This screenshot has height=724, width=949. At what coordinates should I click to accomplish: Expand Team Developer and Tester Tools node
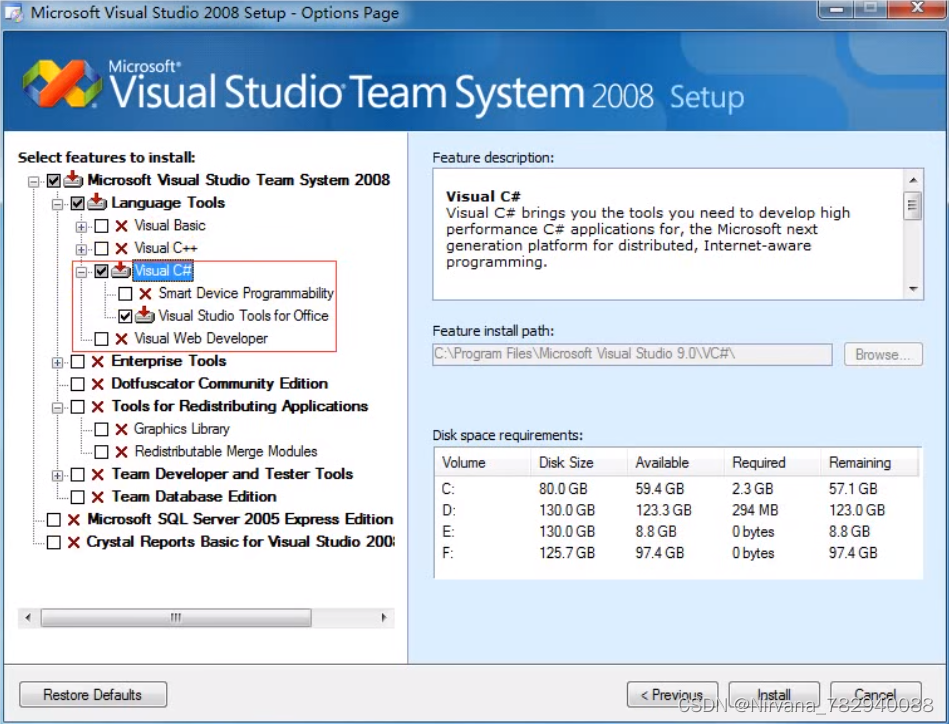tap(57, 476)
